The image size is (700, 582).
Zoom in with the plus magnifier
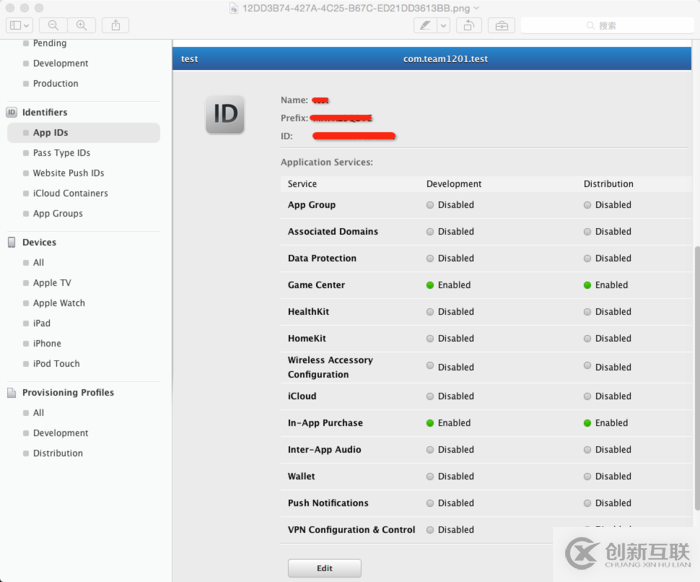point(81,25)
